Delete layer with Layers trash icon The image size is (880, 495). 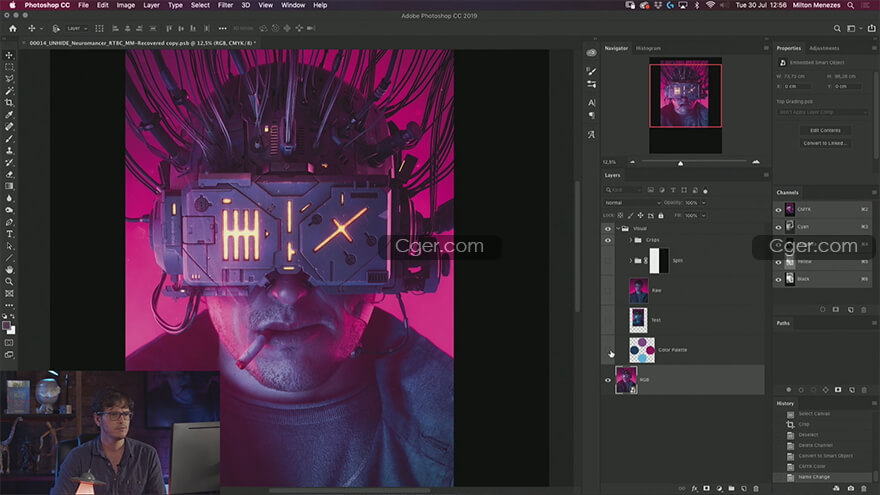click(756, 488)
